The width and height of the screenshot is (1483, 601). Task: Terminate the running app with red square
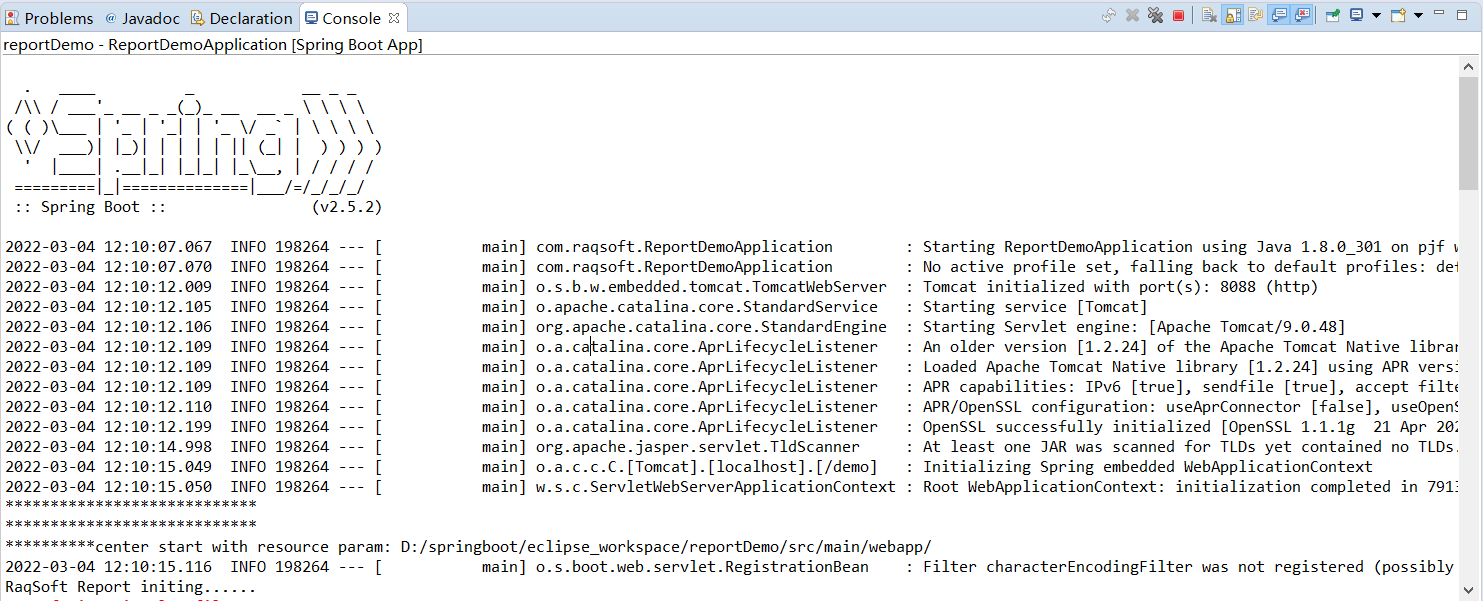(1178, 15)
